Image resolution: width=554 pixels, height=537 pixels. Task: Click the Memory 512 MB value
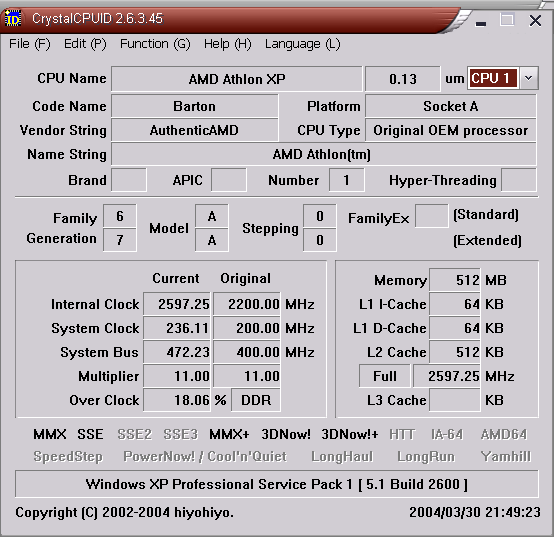coord(455,280)
